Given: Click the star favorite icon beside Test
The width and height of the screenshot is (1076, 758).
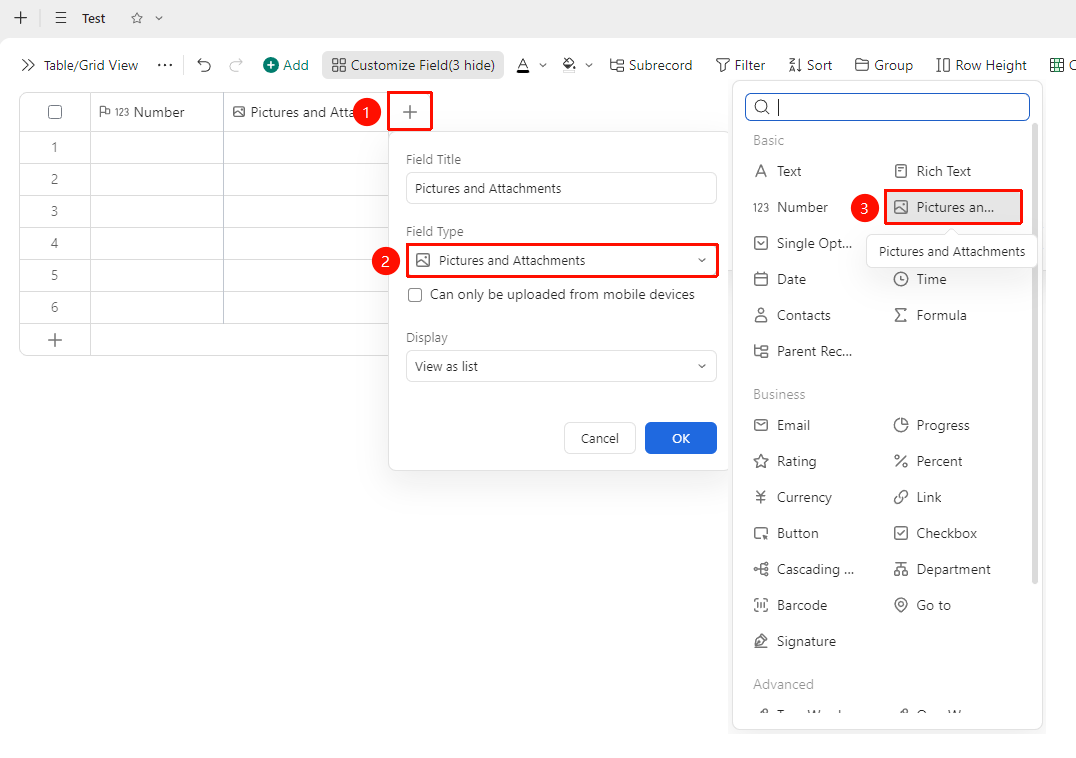Looking at the screenshot, I should 137,19.
